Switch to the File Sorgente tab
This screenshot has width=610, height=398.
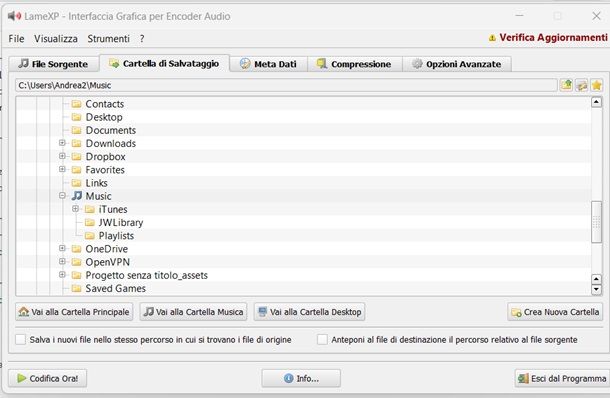pos(54,64)
